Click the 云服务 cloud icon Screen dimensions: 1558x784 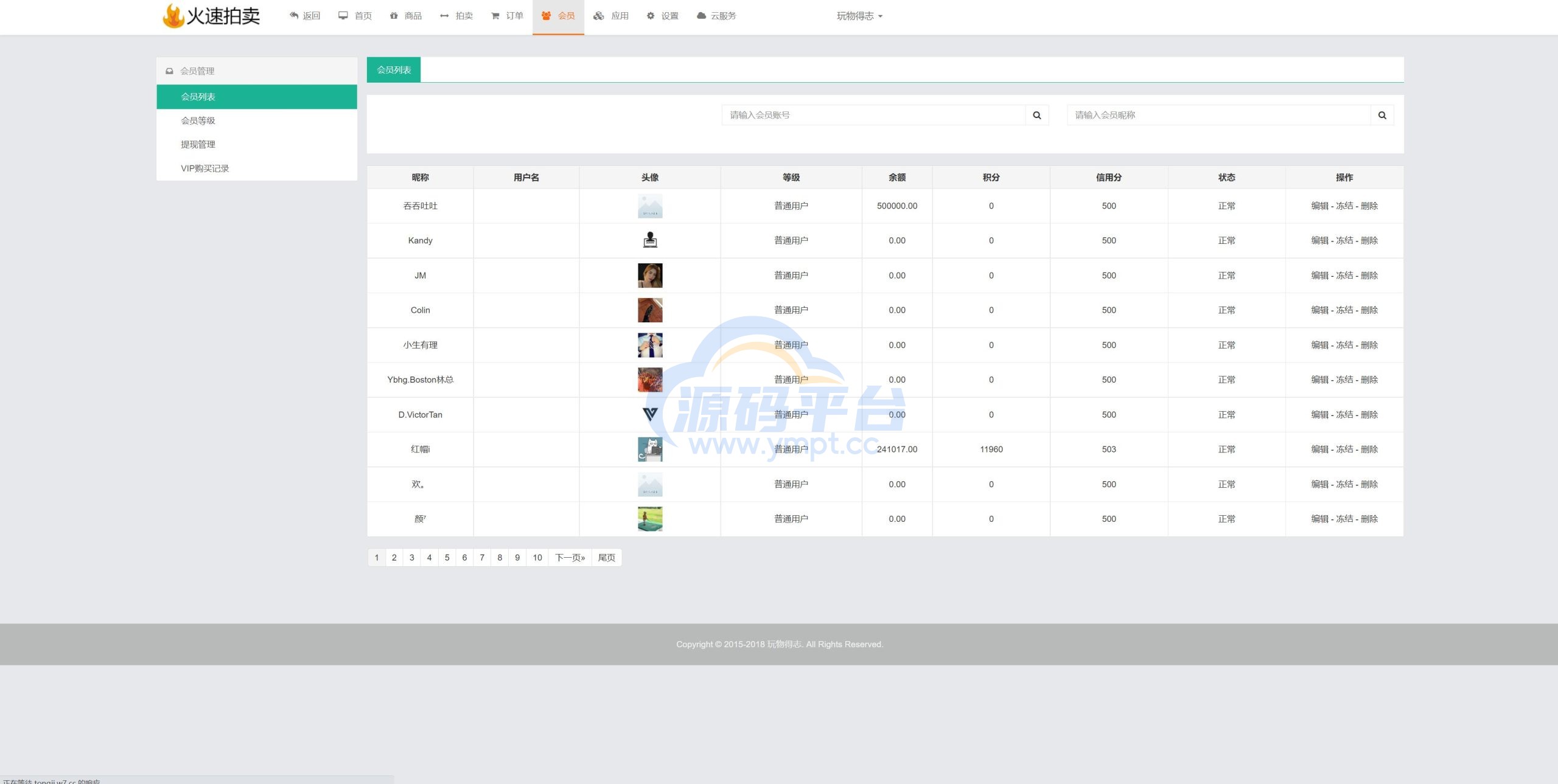pos(701,16)
